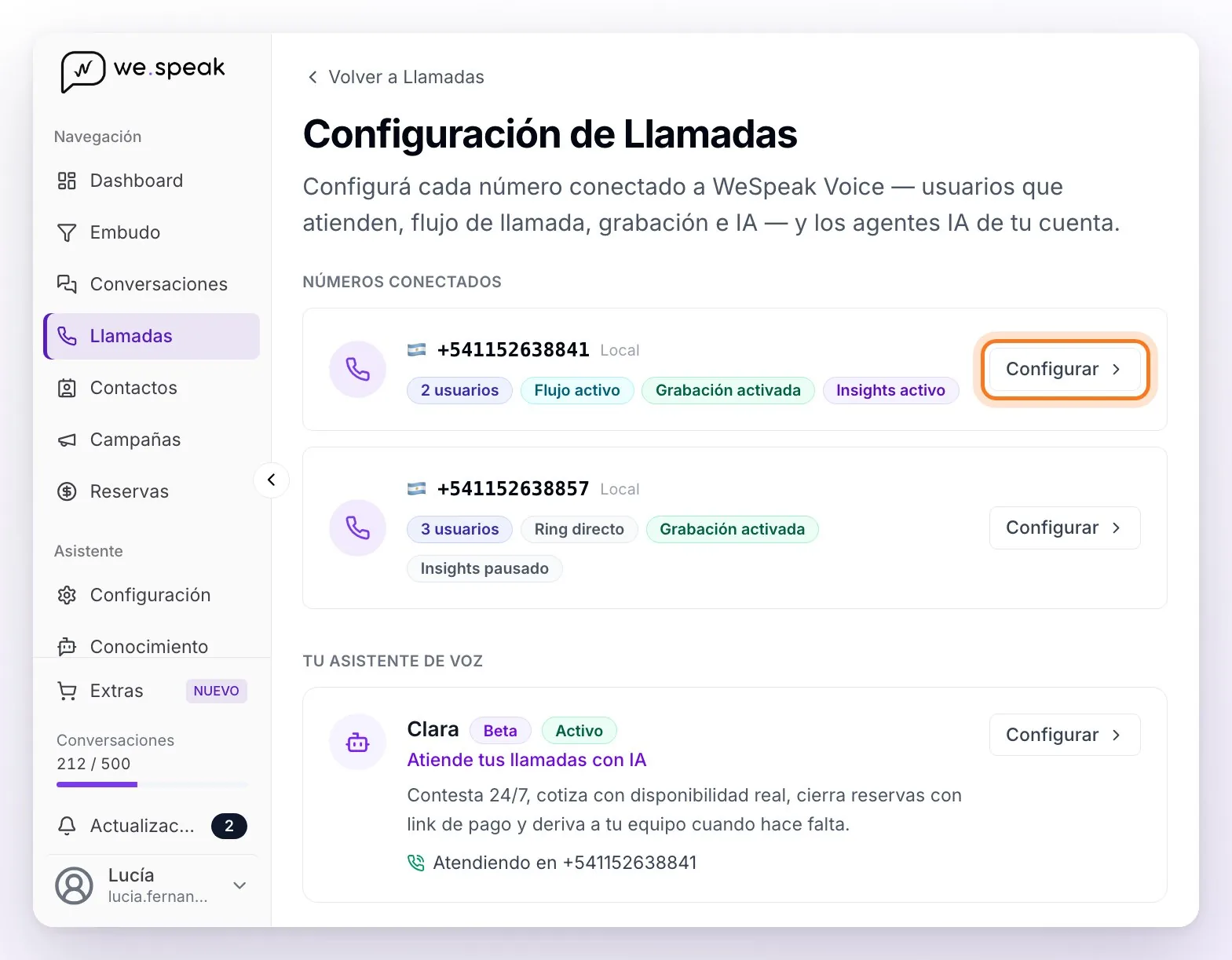
Task: Configure the number +541152638841
Action: [x=1065, y=369]
